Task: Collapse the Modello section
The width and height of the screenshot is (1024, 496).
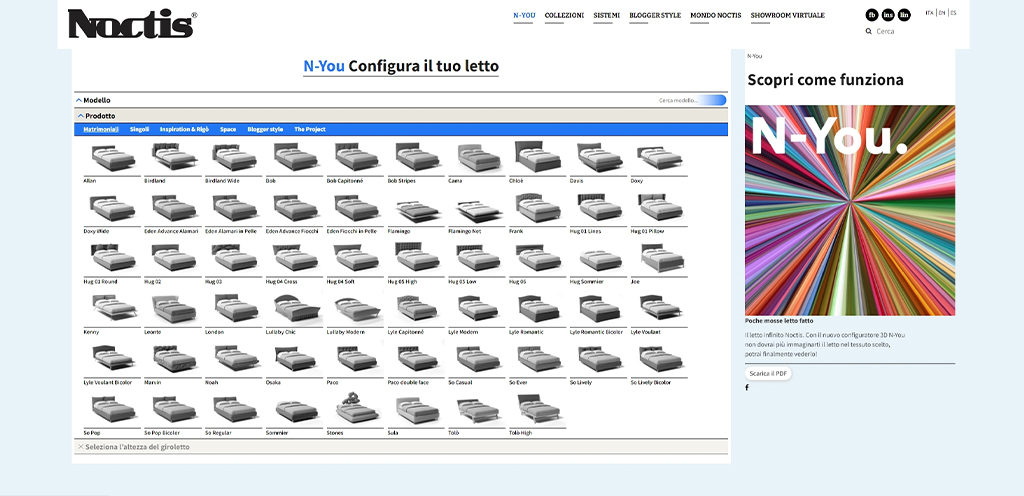Action: 93,101
